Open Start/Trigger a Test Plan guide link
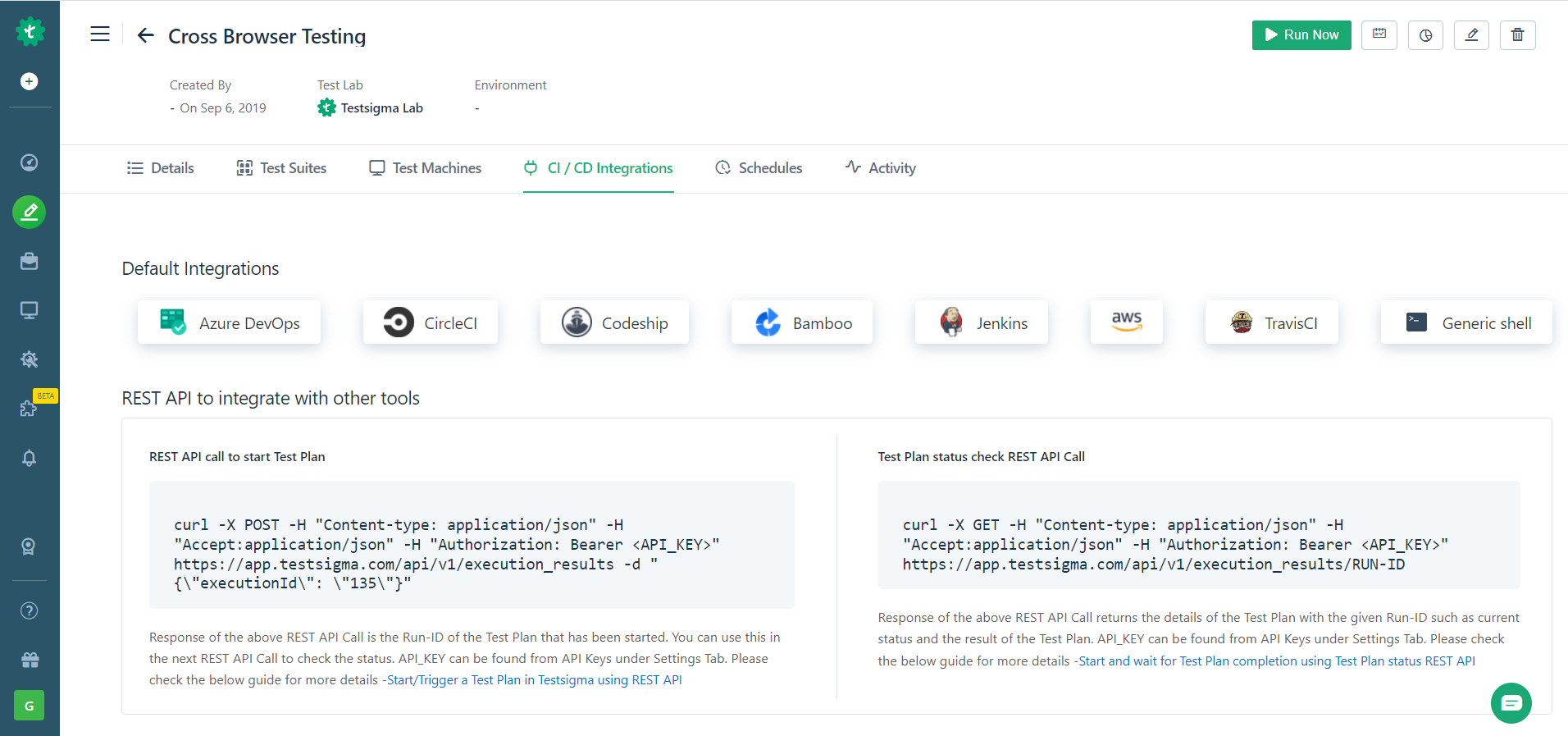Image resolution: width=1568 pixels, height=736 pixels. coord(534,680)
